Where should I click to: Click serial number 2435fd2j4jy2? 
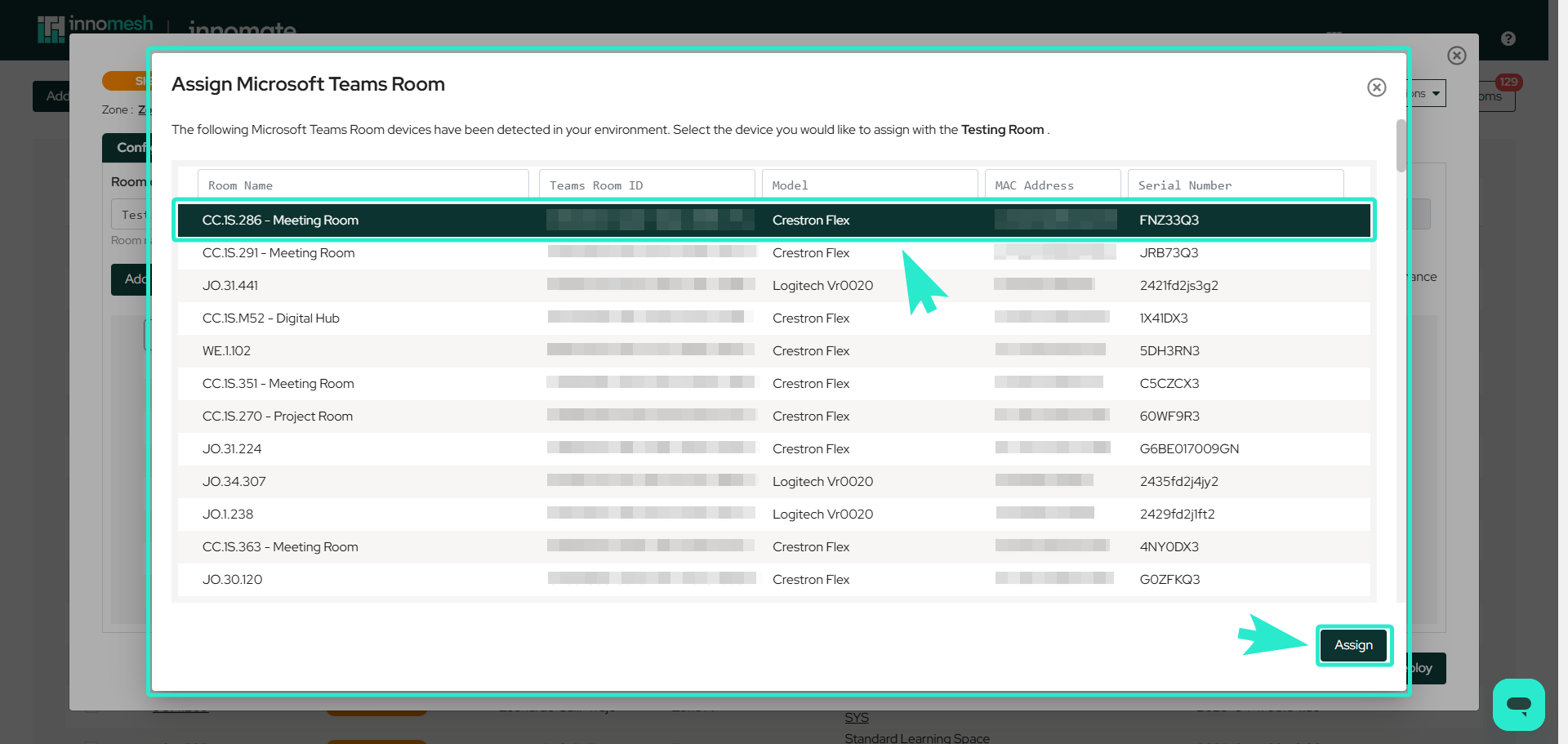pyautogui.click(x=1179, y=482)
